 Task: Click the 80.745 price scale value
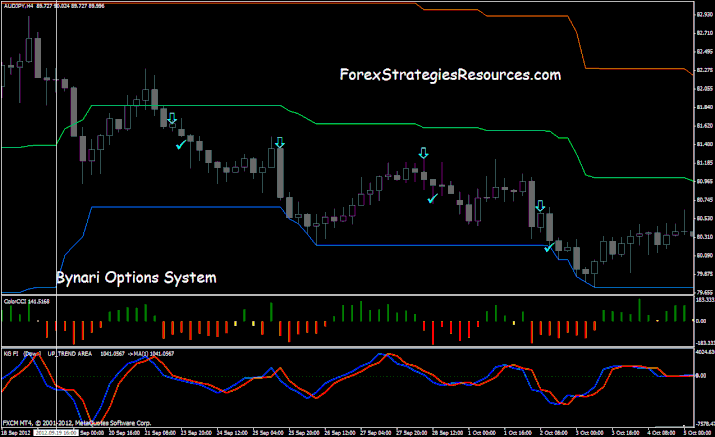click(705, 200)
